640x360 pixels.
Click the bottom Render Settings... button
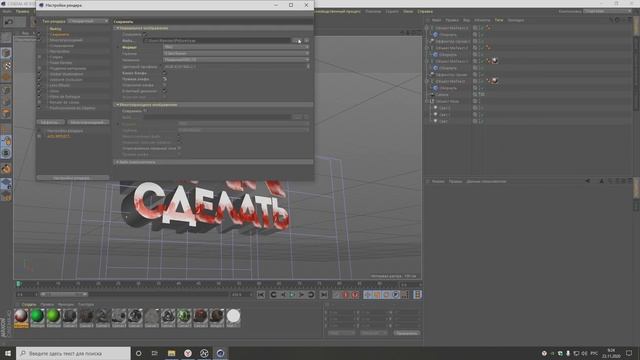(73, 178)
